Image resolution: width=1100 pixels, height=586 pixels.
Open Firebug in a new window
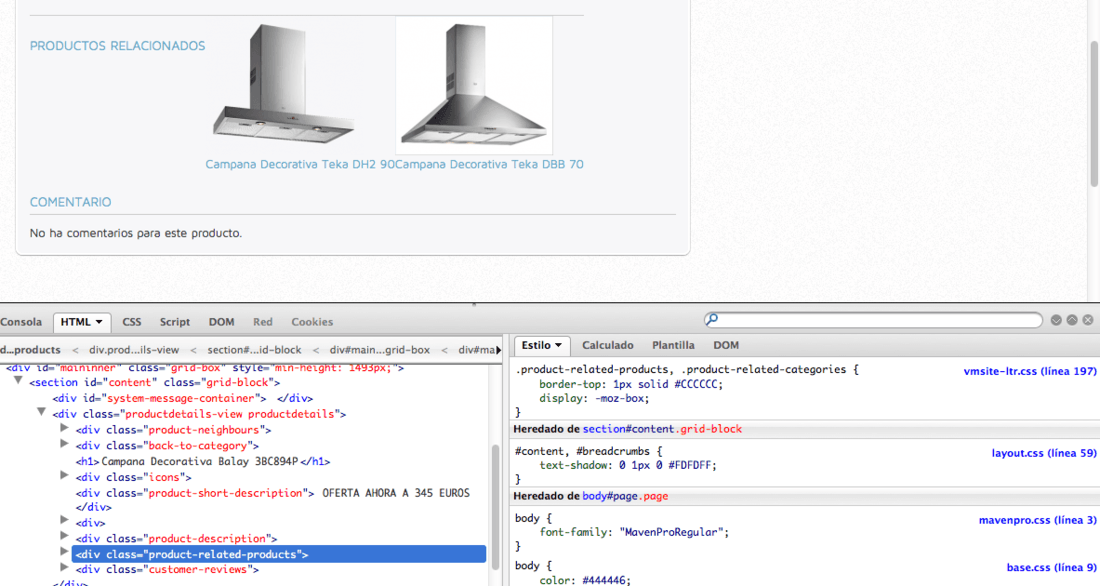pos(1072,320)
